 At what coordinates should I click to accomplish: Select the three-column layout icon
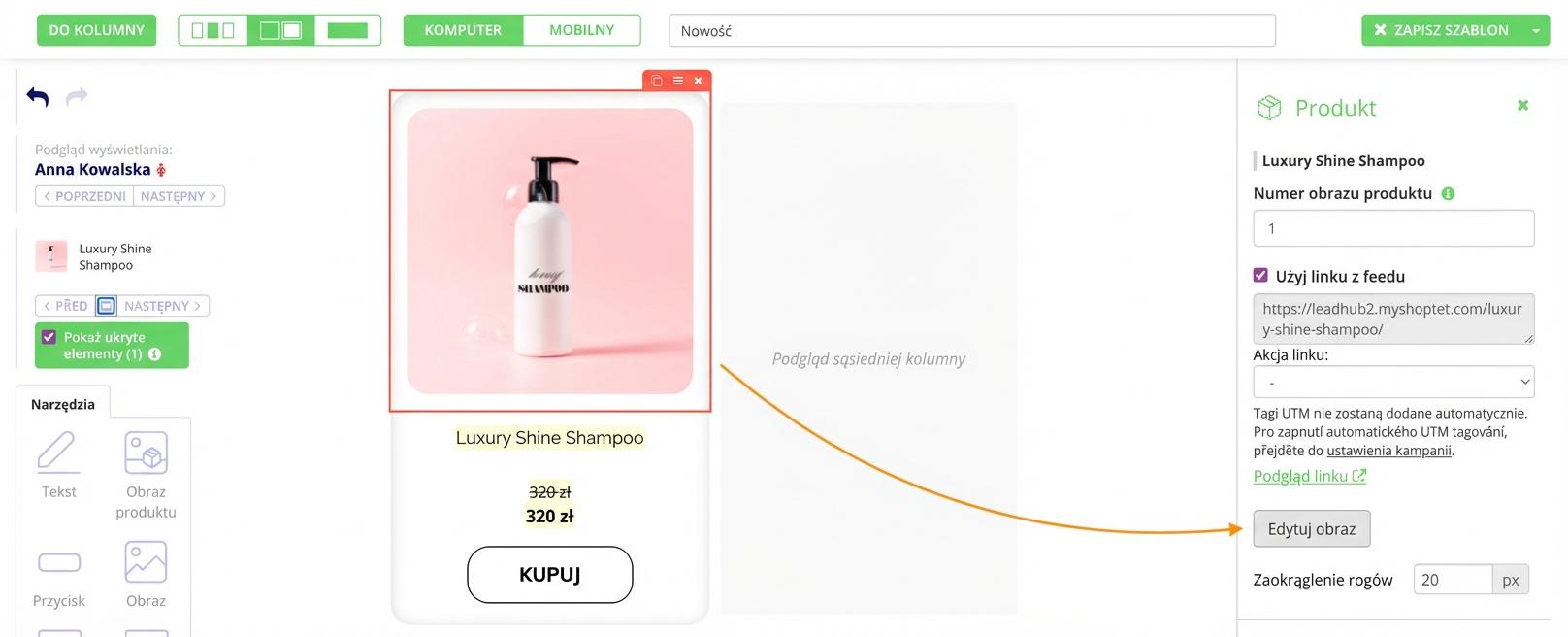click(x=213, y=30)
